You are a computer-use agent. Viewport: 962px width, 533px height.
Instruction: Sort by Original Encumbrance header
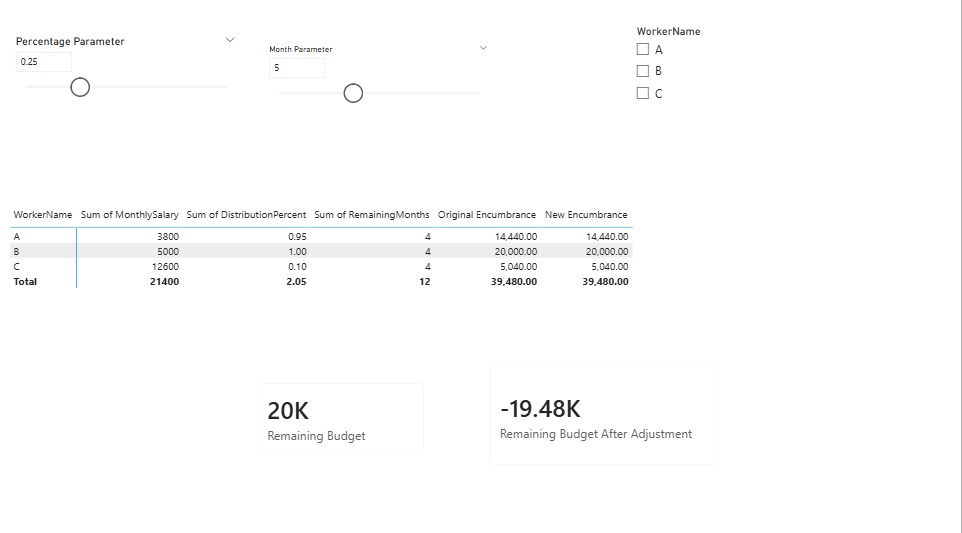487,215
